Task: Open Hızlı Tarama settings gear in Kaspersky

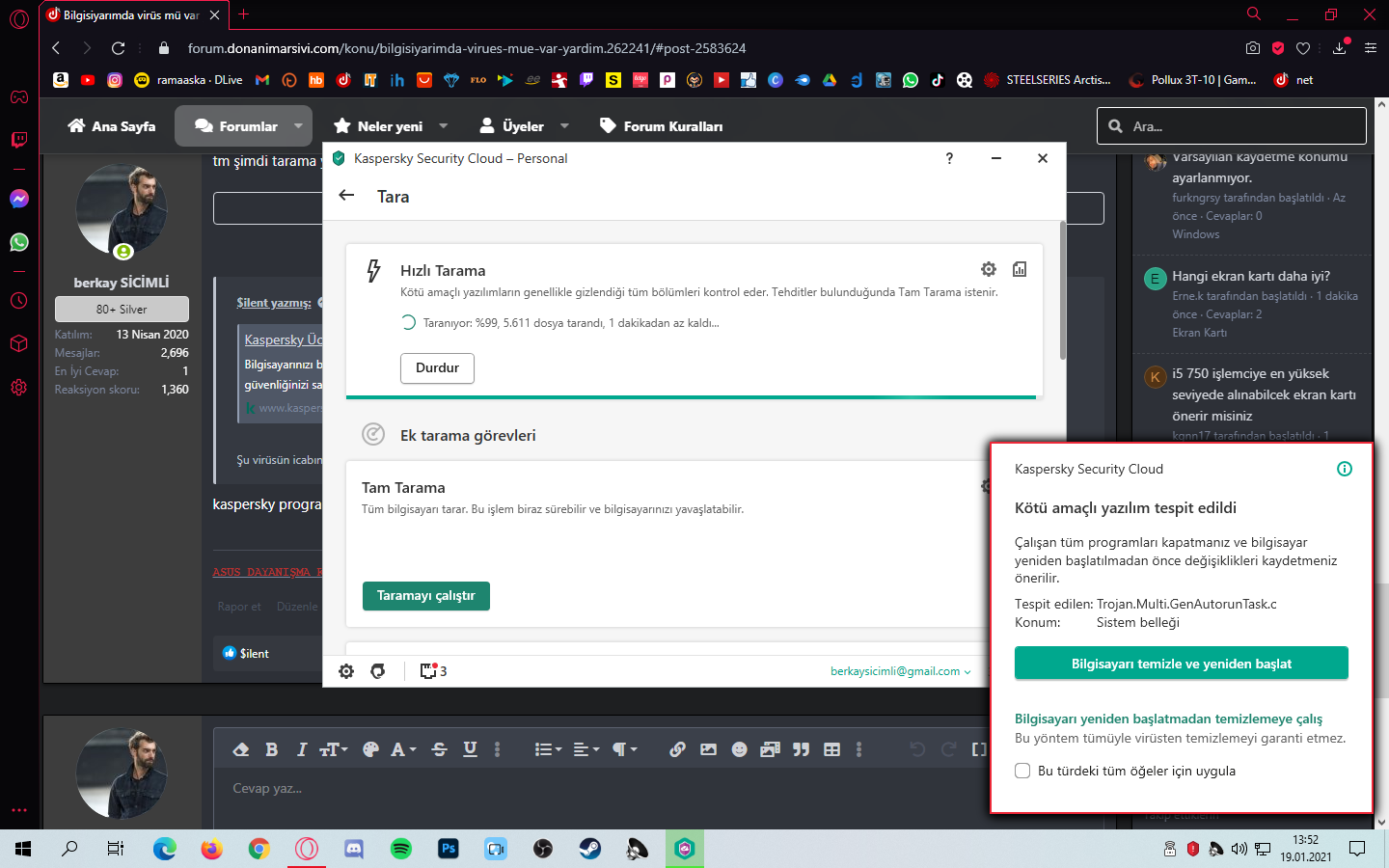Action: [989, 269]
